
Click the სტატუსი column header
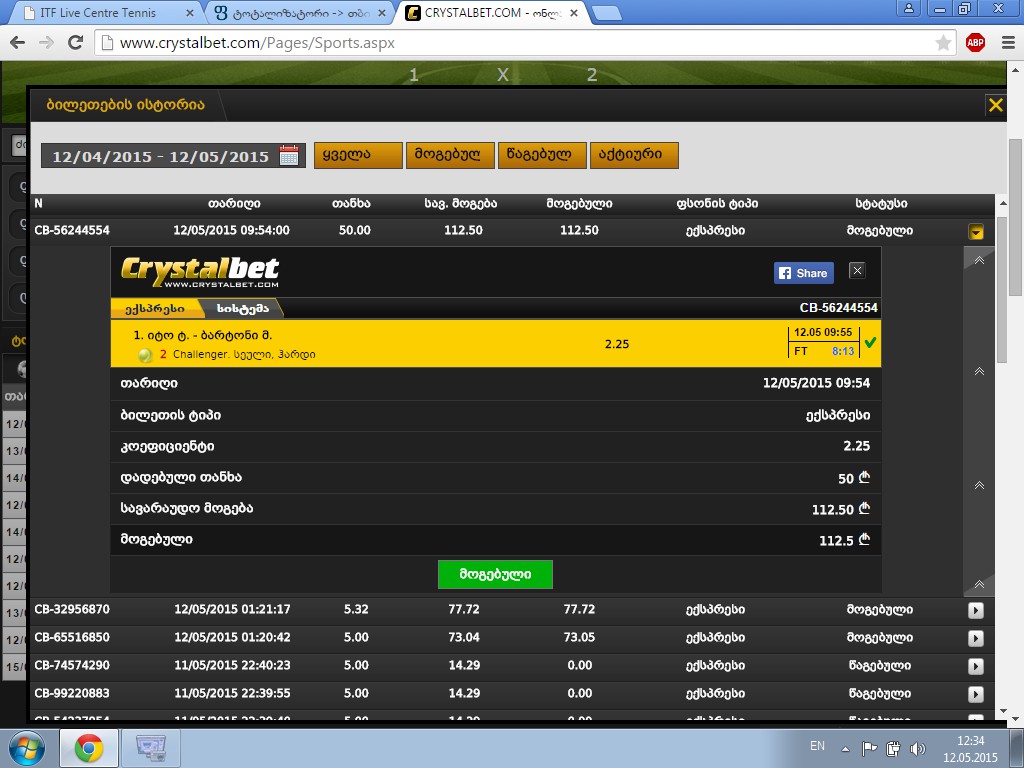(x=881, y=204)
